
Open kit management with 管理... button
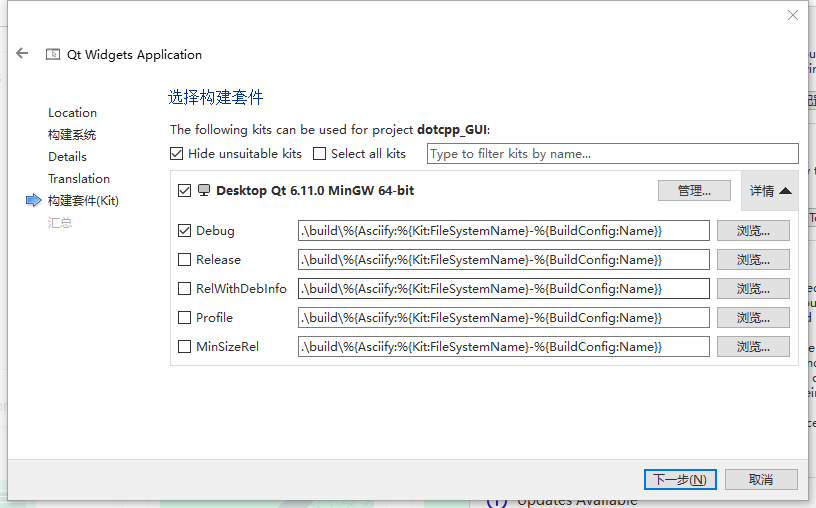tap(694, 190)
